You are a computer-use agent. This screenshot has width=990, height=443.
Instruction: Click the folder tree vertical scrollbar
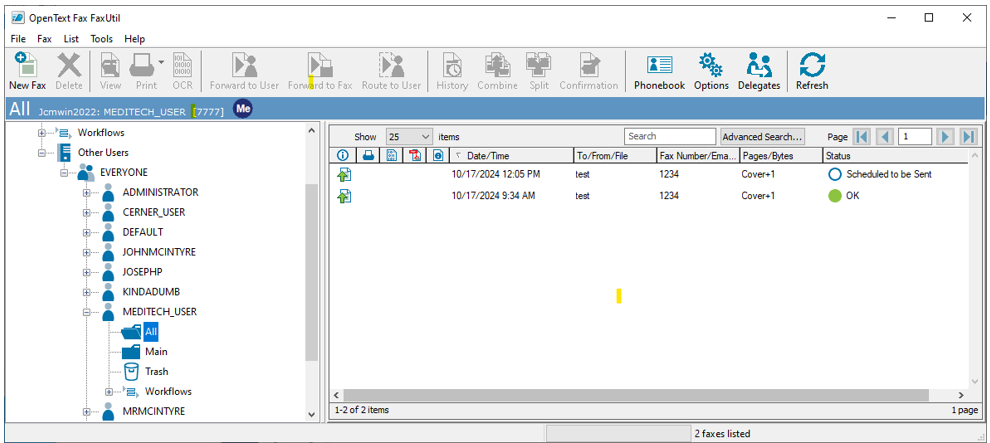(x=311, y=272)
